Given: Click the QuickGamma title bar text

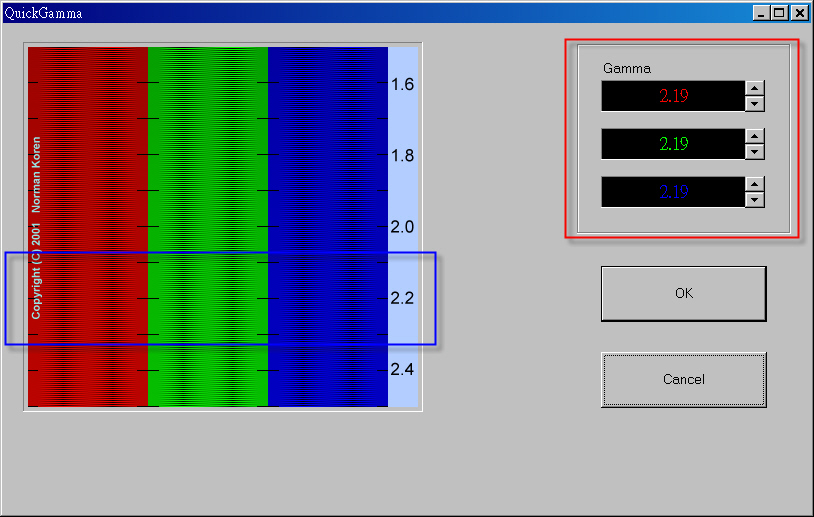Looking at the screenshot, I should click(43, 13).
